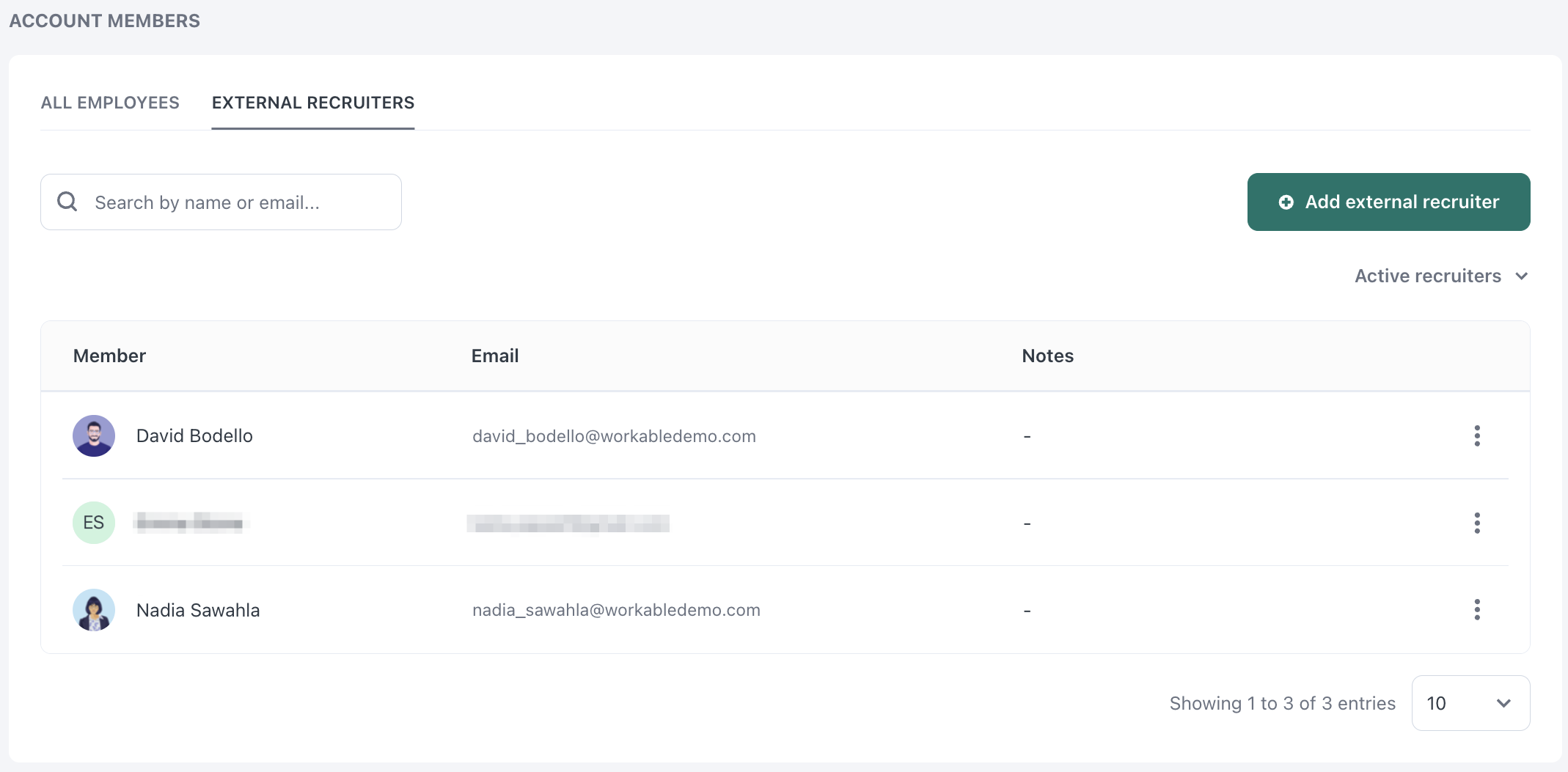Click David Bodello's avatar photo
The image size is (1568, 772).
click(94, 435)
